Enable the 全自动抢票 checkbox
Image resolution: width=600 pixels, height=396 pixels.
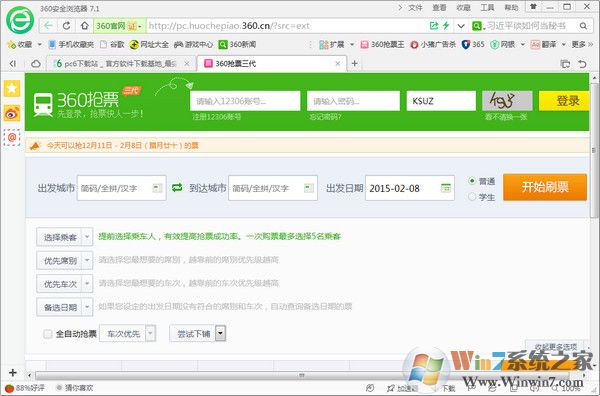pyautogui.click(x=48, y=334)
